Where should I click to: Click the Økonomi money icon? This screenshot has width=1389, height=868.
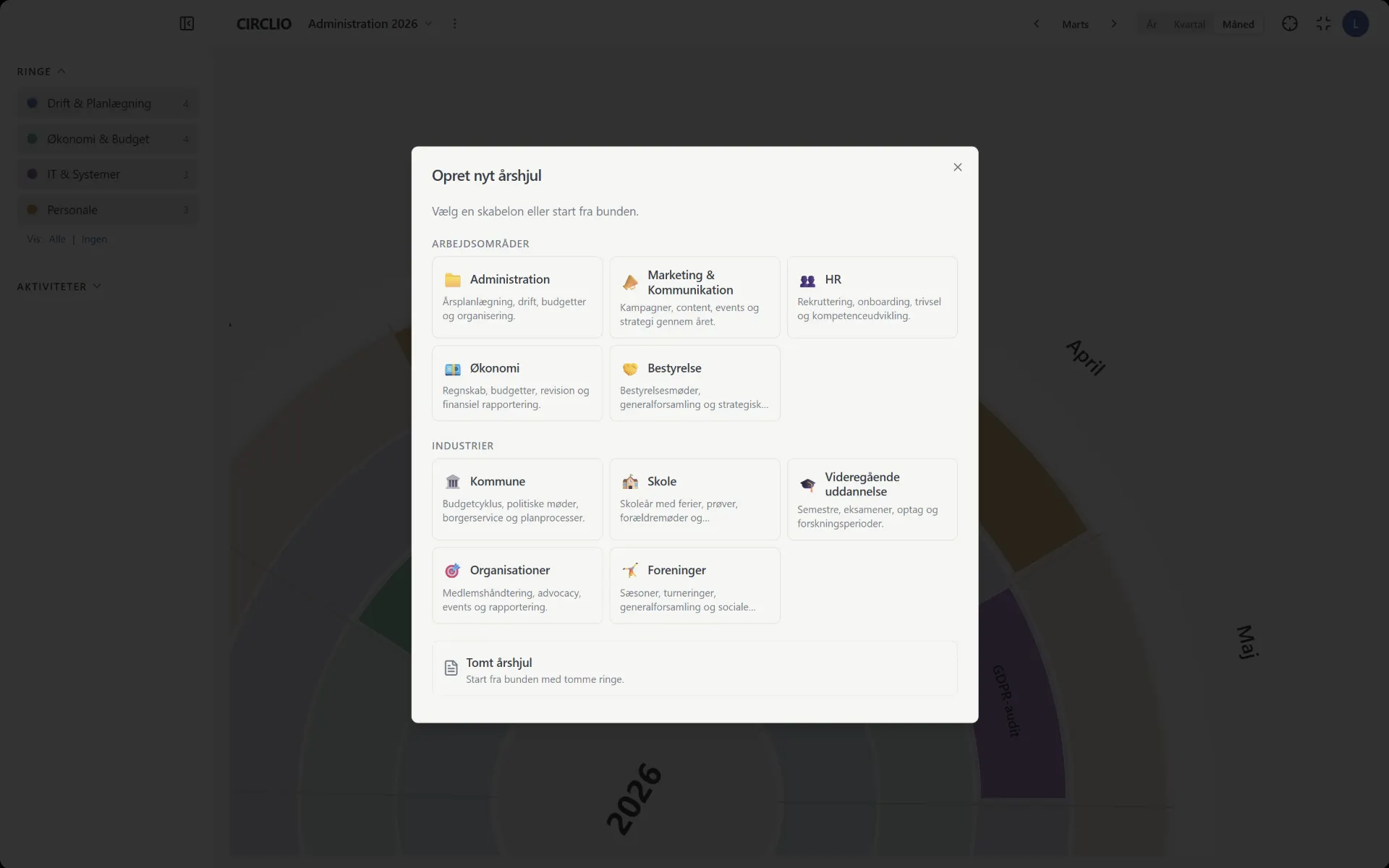(x=453, y=369)
